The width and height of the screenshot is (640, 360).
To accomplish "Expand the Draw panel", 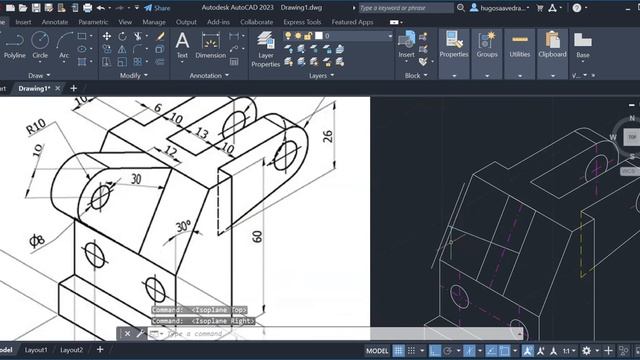I will [39, 76].
